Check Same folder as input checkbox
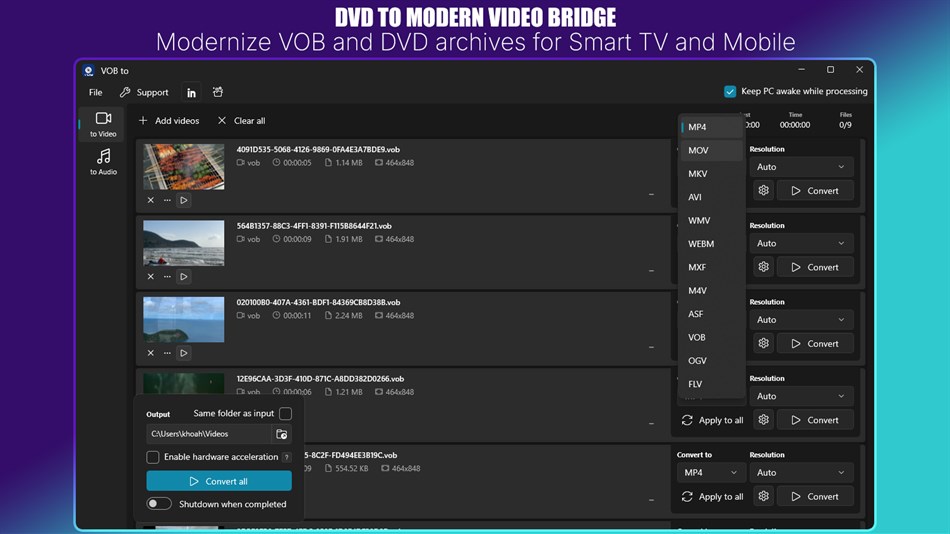The image size is (950, 534). tap(285, 413)
